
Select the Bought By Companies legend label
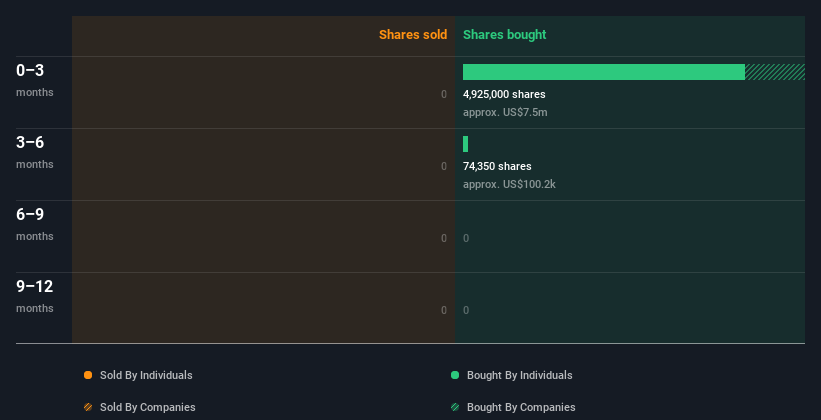[521, 407]
